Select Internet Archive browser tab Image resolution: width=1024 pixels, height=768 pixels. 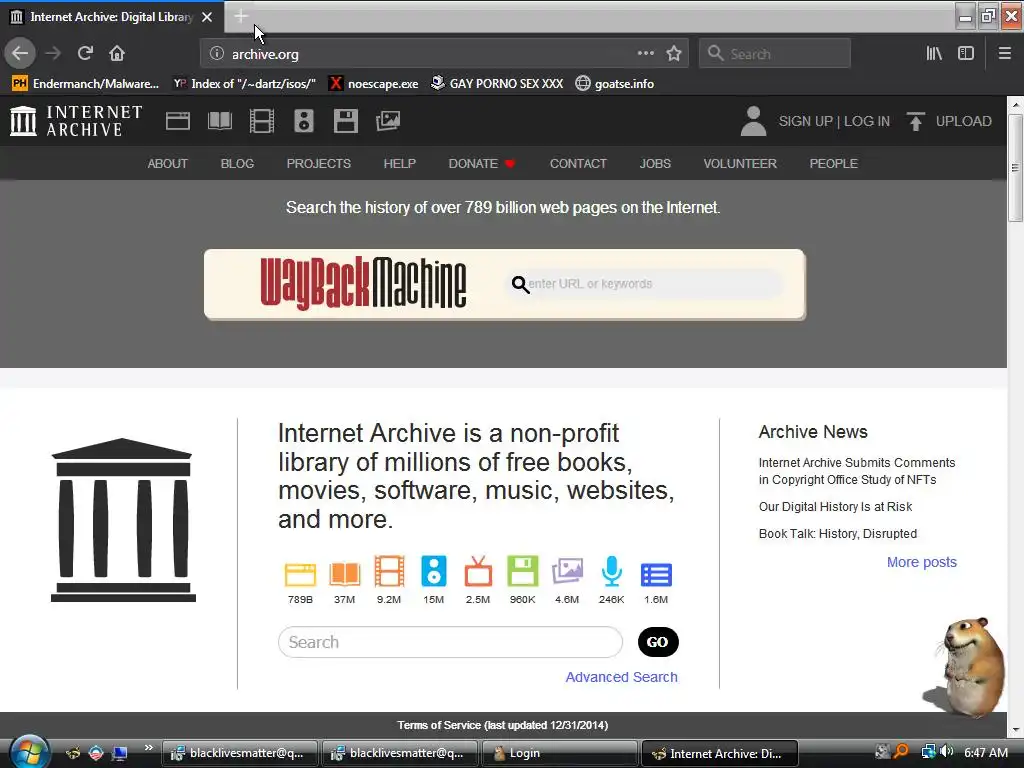(112, 17)
